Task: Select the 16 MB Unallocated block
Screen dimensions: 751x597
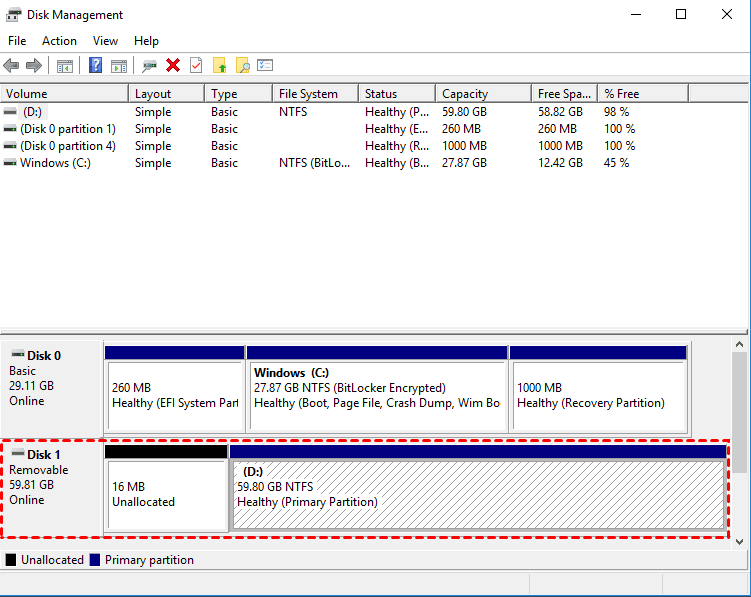Action: coord(166,495)
